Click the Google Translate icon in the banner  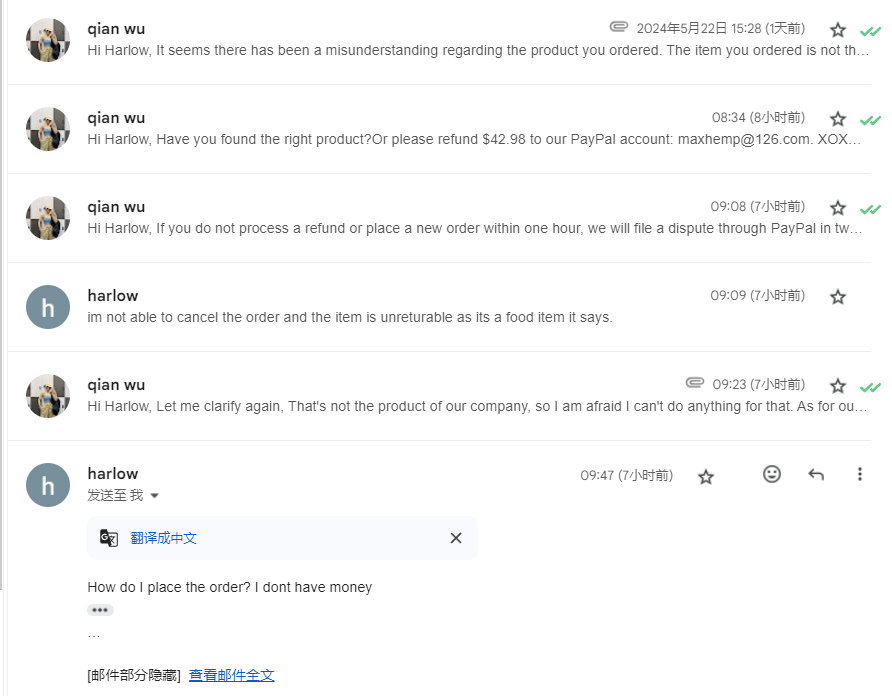tap(108, 538)
